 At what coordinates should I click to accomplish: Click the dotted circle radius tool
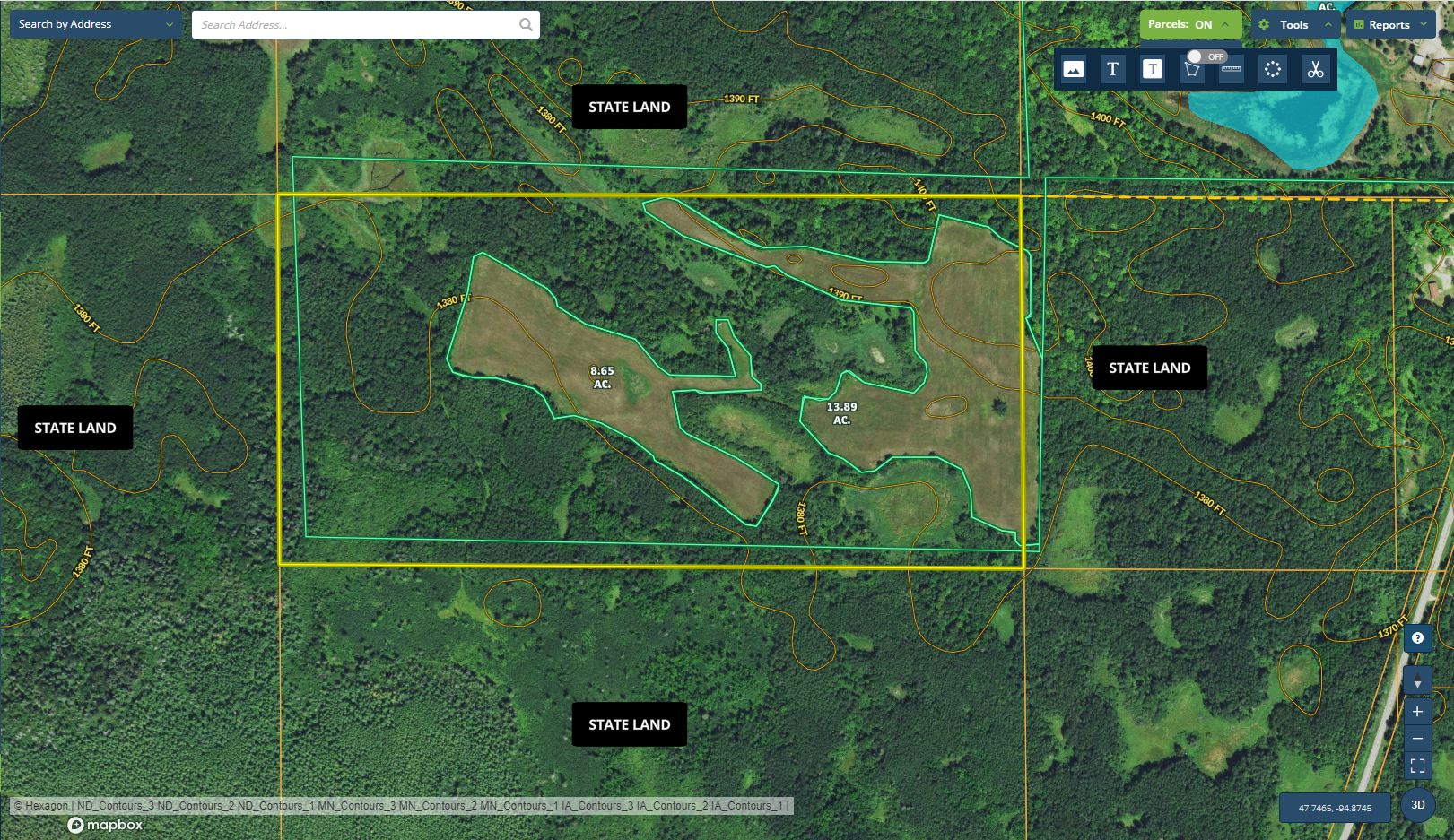(1272, 69)
